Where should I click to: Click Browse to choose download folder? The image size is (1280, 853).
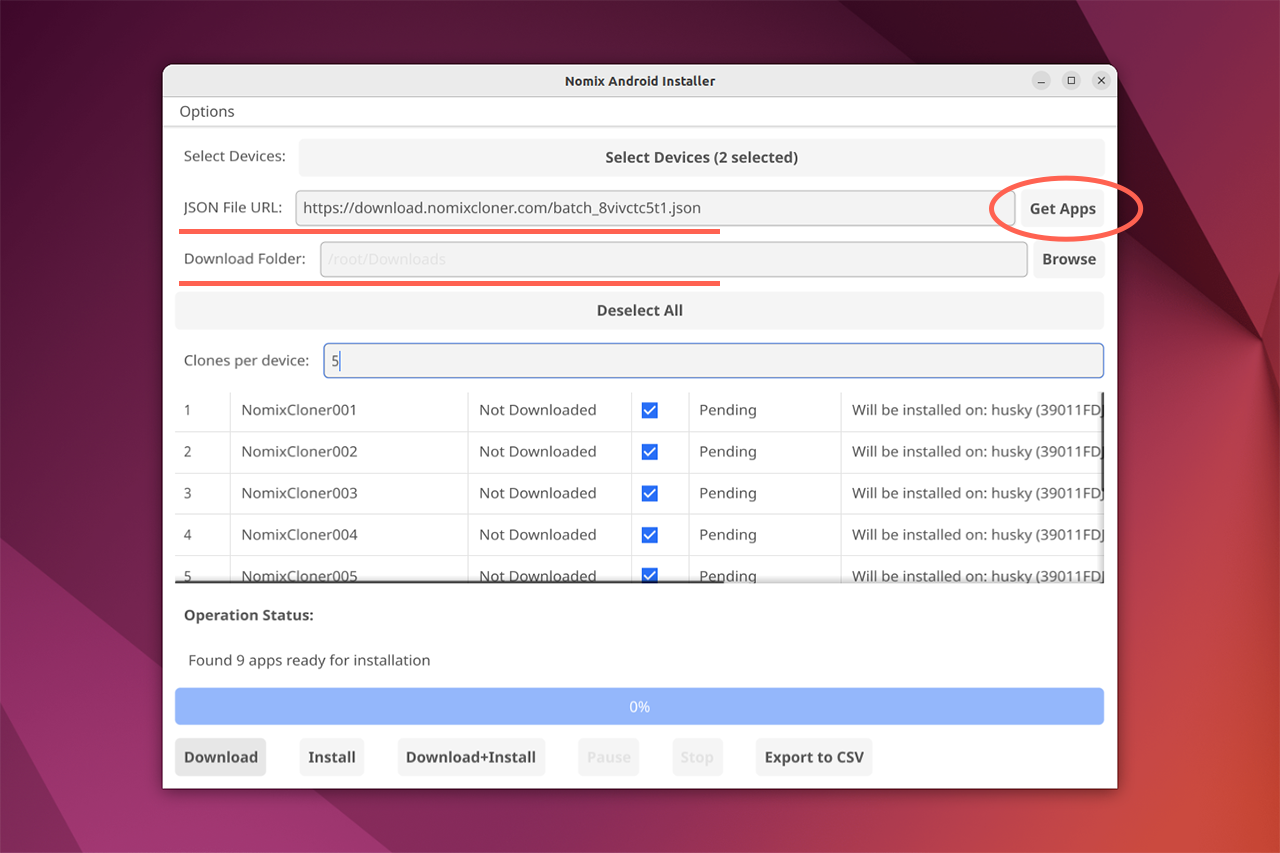[1069, 259]
